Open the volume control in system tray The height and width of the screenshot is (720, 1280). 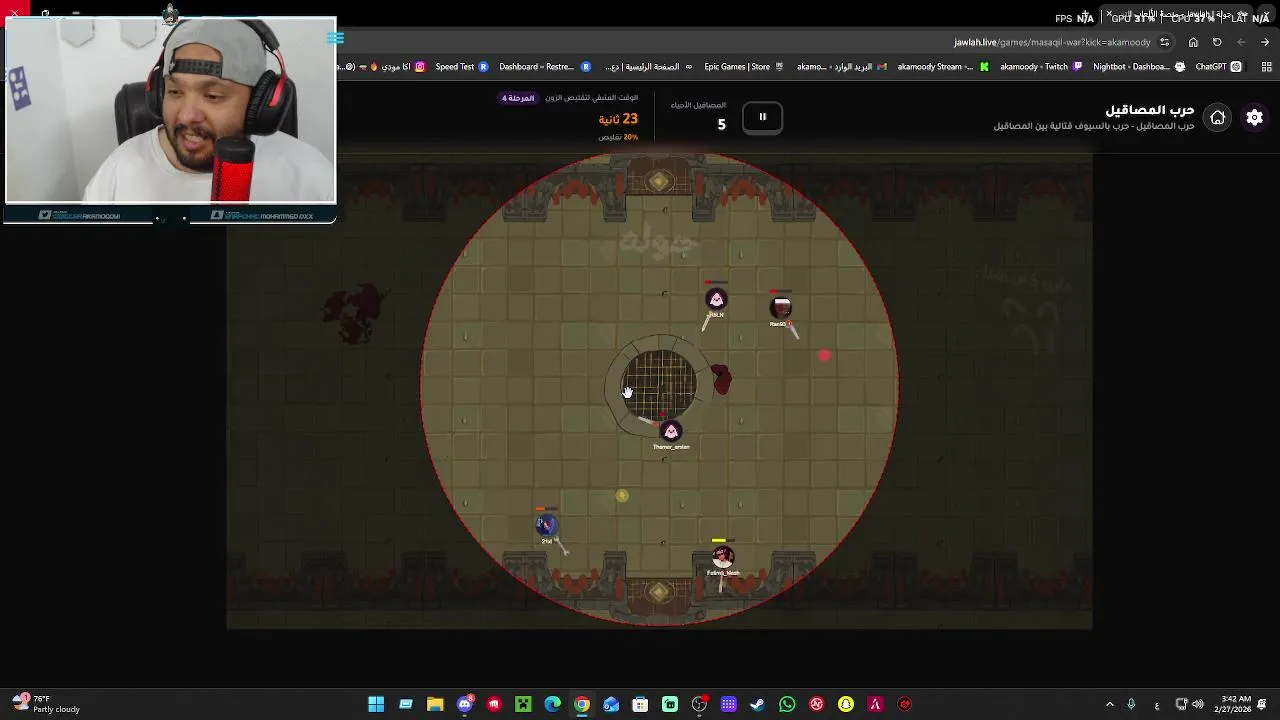coord(1198,704)
